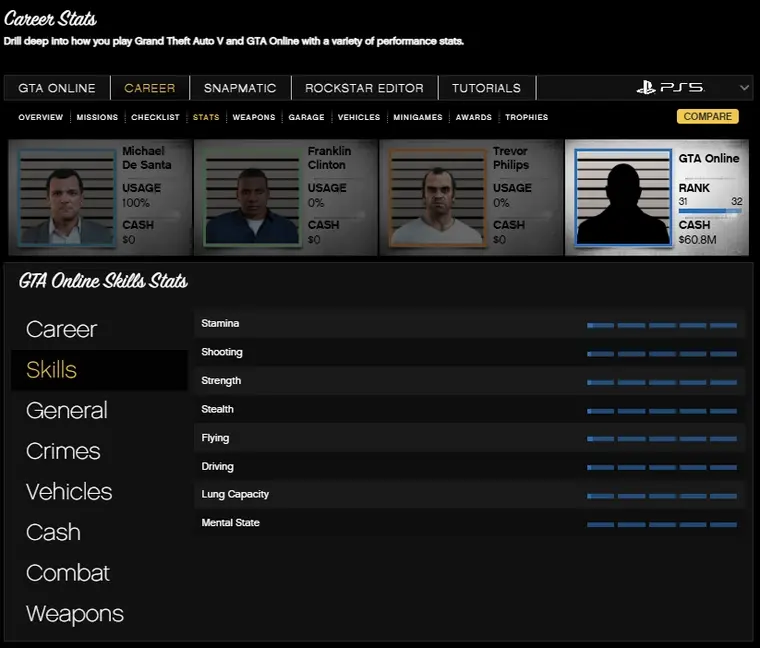Open the GTA ONLINE tab
This screenshot has width=760, height=648.
(57, 88)
